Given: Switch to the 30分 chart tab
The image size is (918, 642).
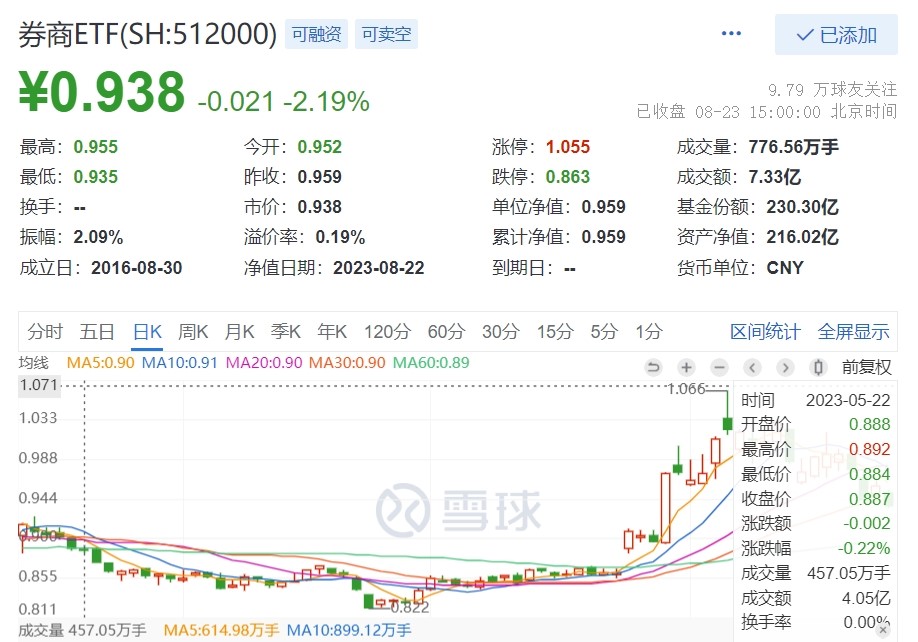Looking at the screenshot, I should 501,332.
